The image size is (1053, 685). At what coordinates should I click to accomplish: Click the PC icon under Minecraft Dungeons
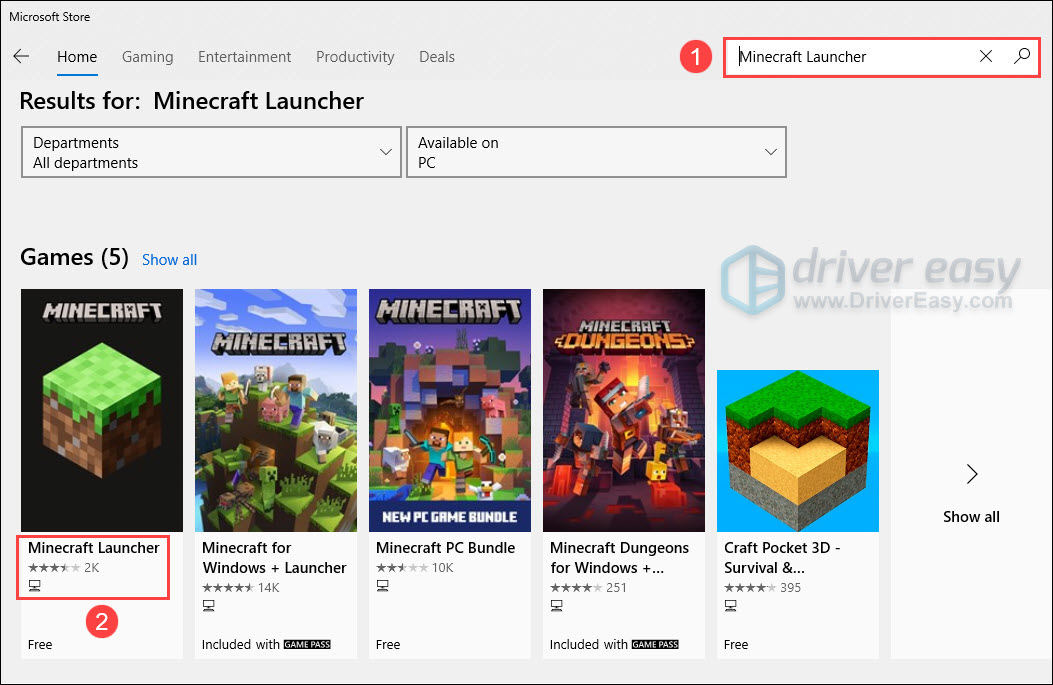[x=557, y=606]
